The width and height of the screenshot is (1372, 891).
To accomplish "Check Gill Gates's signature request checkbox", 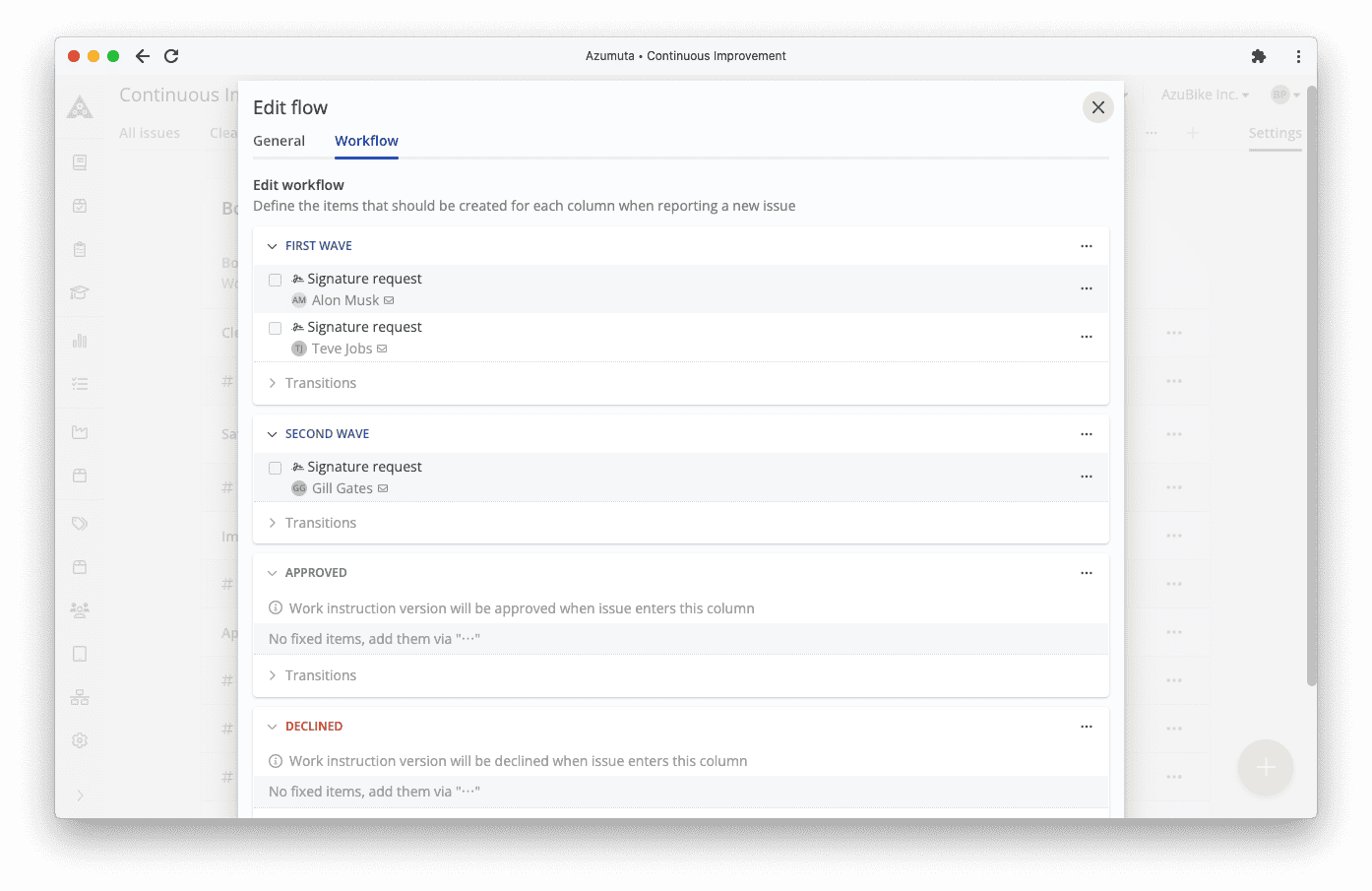I will pyautogui.click(x=275, y=468).
